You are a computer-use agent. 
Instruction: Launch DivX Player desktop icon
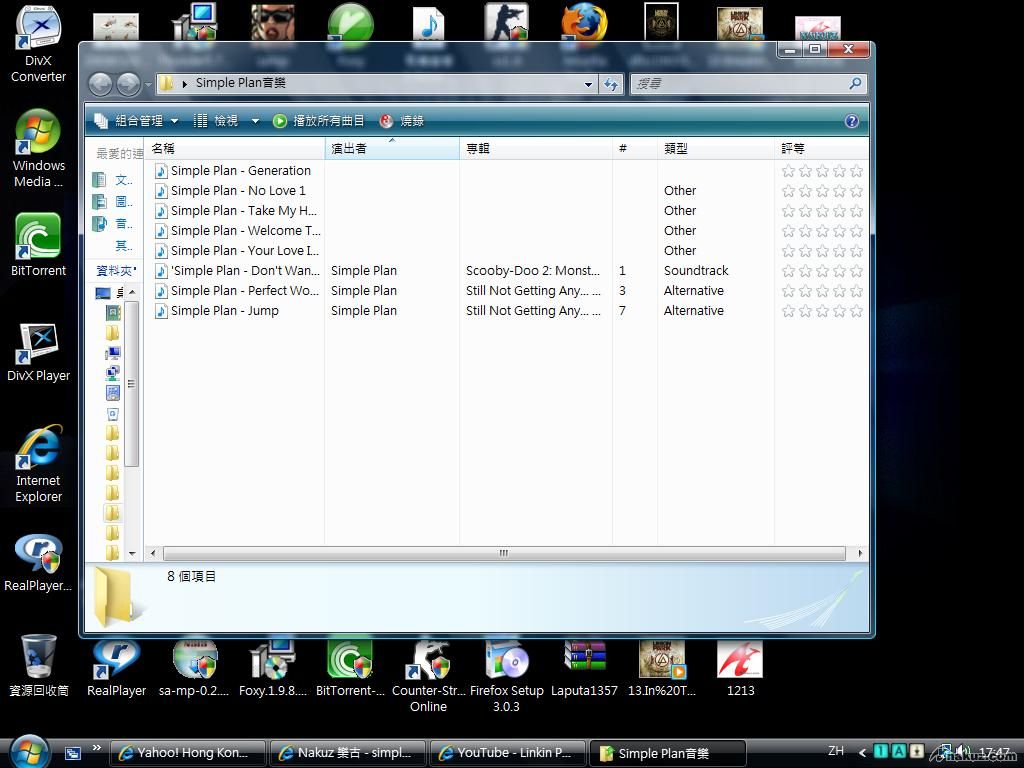[39, 351]
